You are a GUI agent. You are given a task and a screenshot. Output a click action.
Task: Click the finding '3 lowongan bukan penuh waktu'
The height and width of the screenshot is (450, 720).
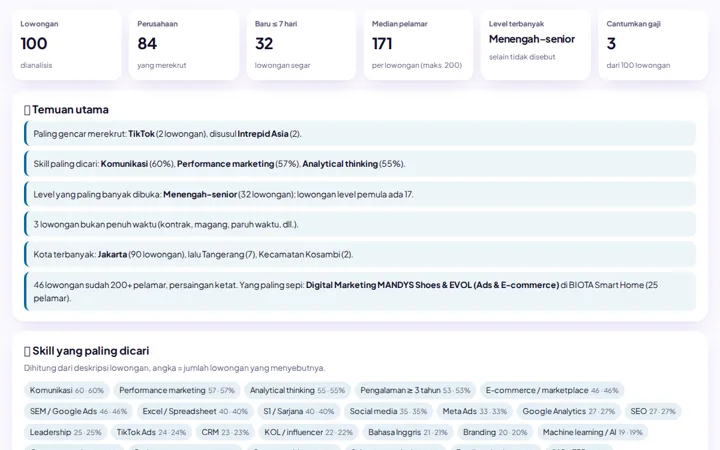click(360, 225)
